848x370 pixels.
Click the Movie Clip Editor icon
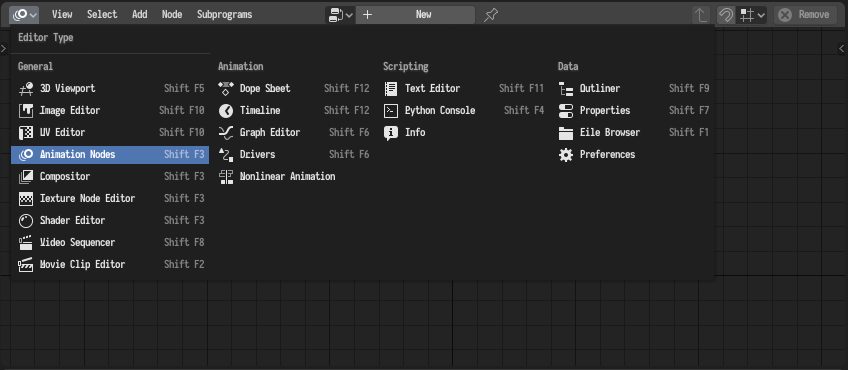point(26,265)
